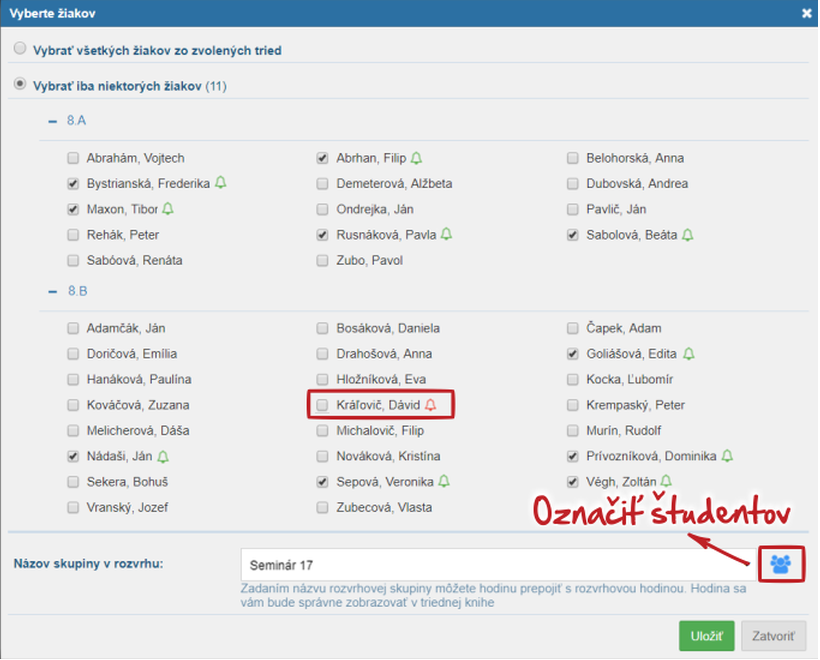The width and height of the screenshot is (820, 660).
Task: Click green bell next to Maxon, Tibor
Action: tap(168, 210)
